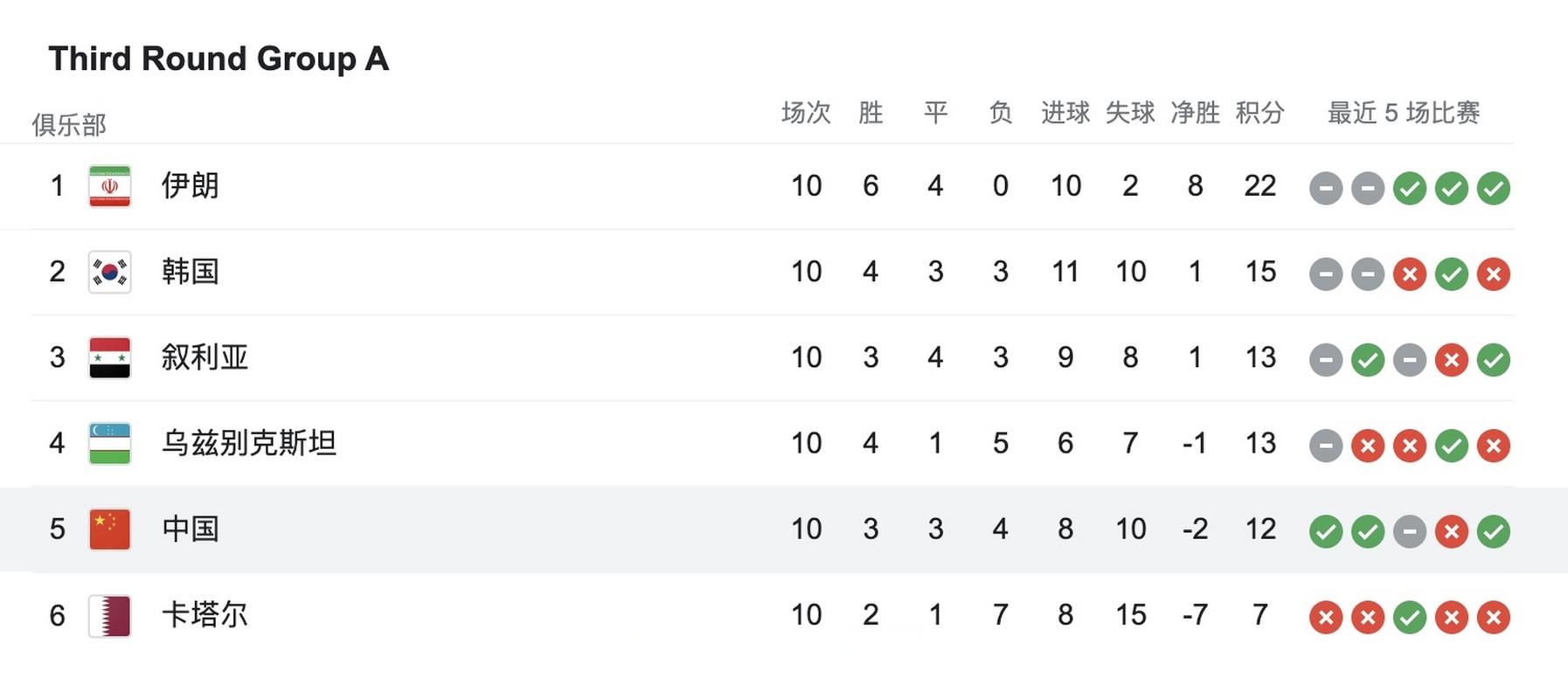The width and height of the screenshot is (1568, 699).
Task: Click the Uzbekistan flag icon
Action: (x=110, y=443)
